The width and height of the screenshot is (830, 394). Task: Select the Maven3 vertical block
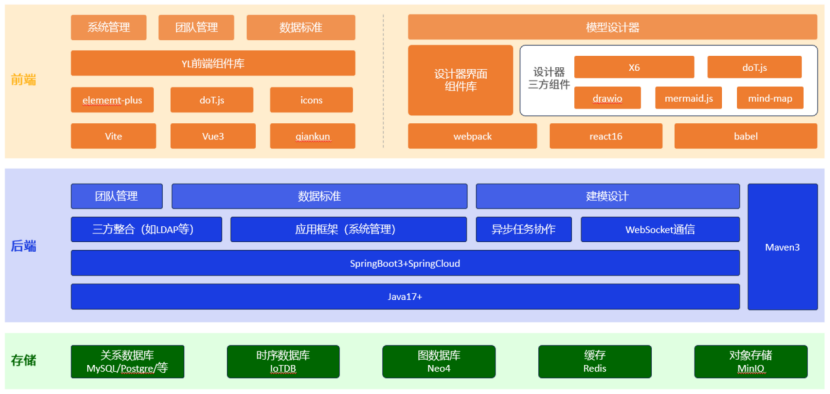[782, 247]
